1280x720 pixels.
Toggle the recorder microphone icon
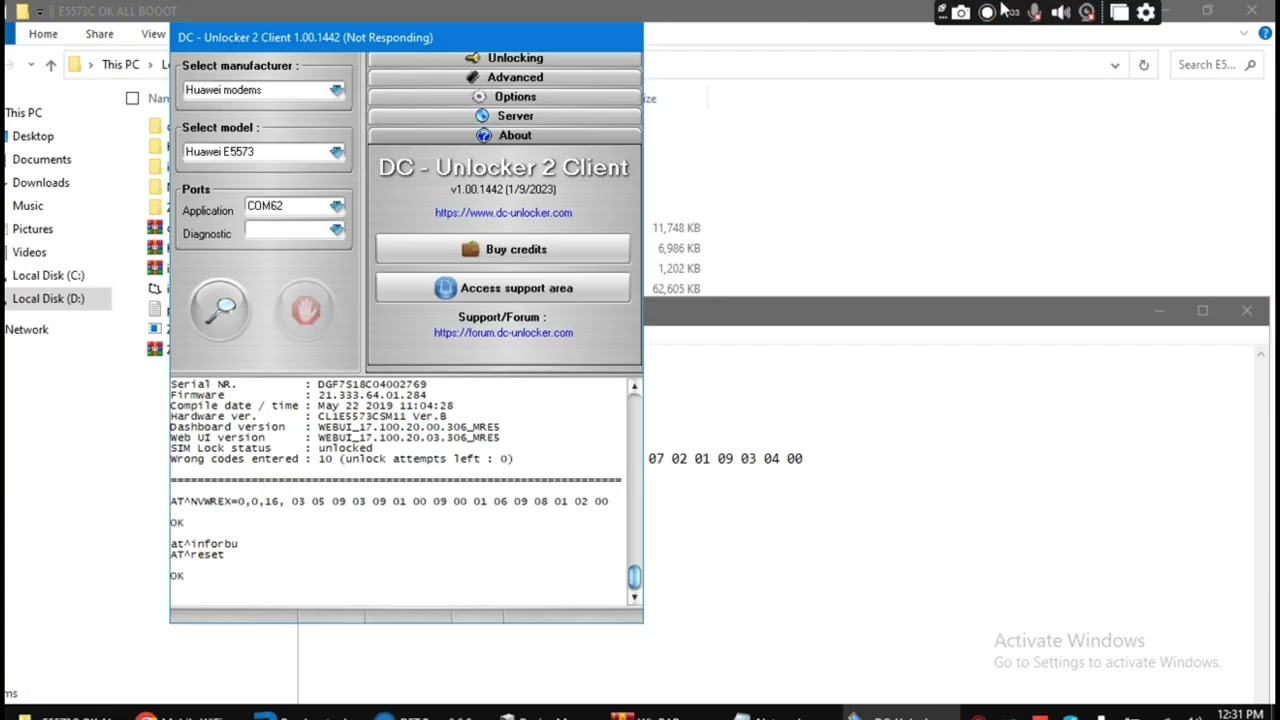[1035, 12]
